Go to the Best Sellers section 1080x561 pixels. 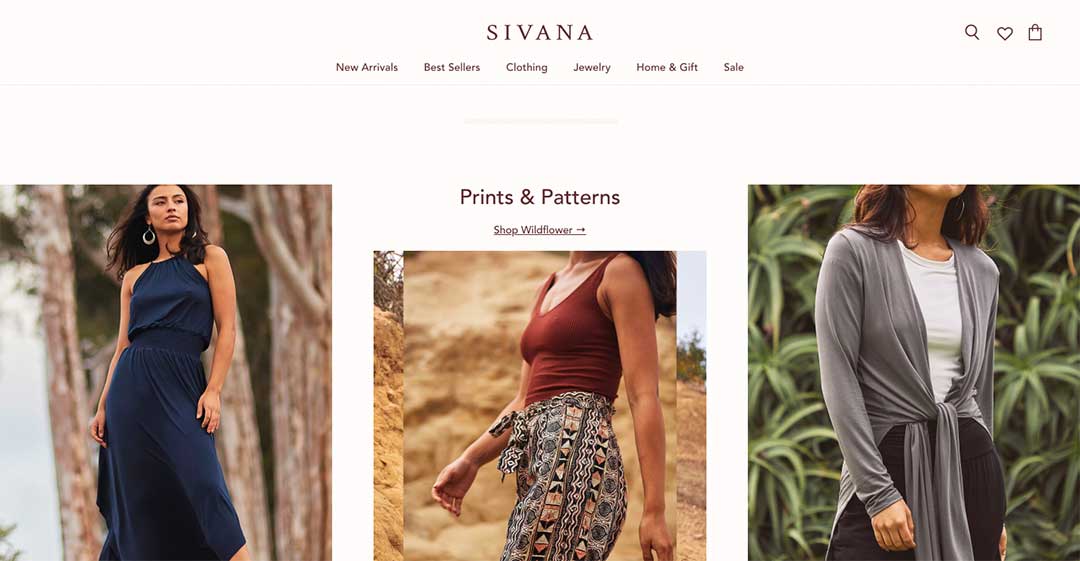452,67
